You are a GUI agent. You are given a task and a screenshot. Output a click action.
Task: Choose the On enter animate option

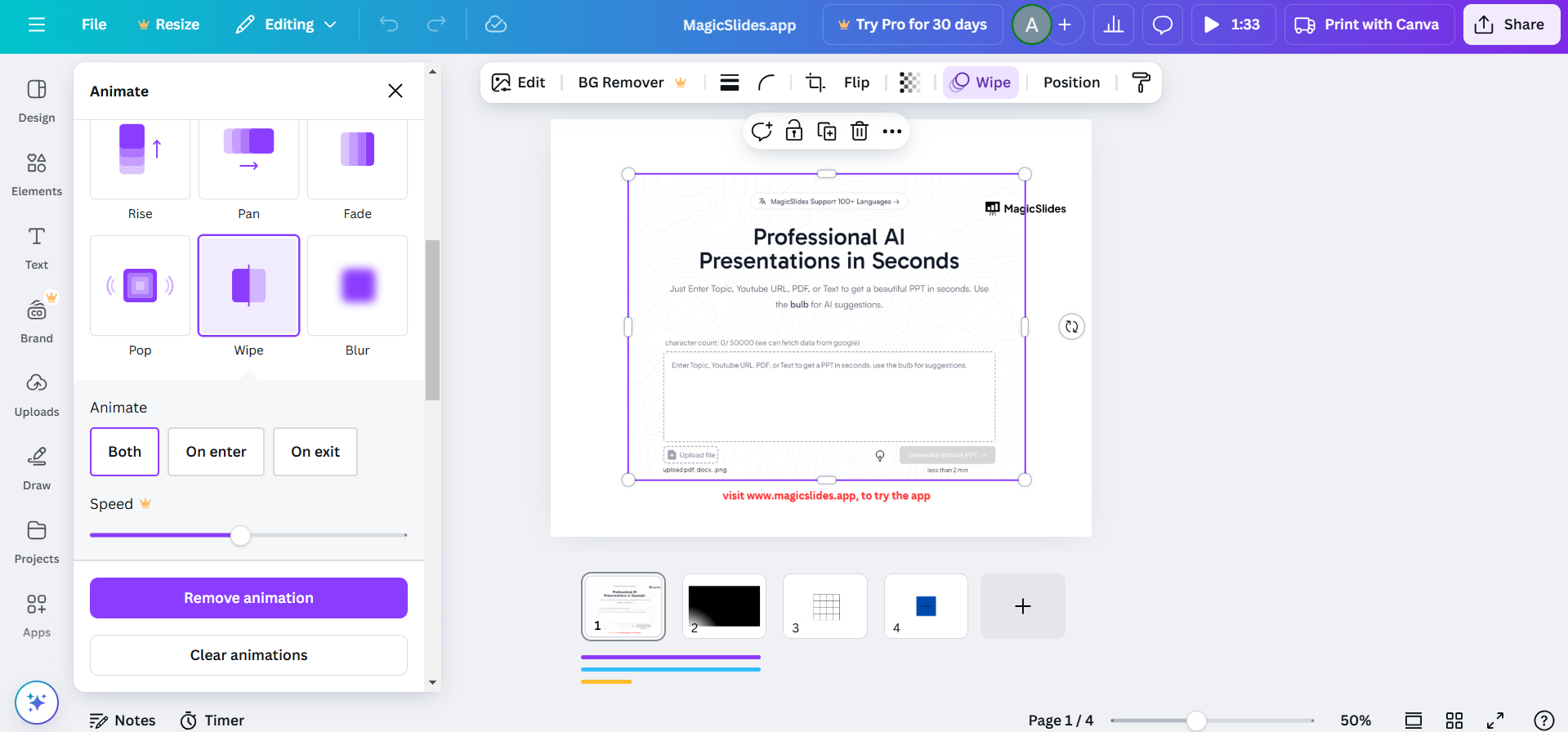216,452
